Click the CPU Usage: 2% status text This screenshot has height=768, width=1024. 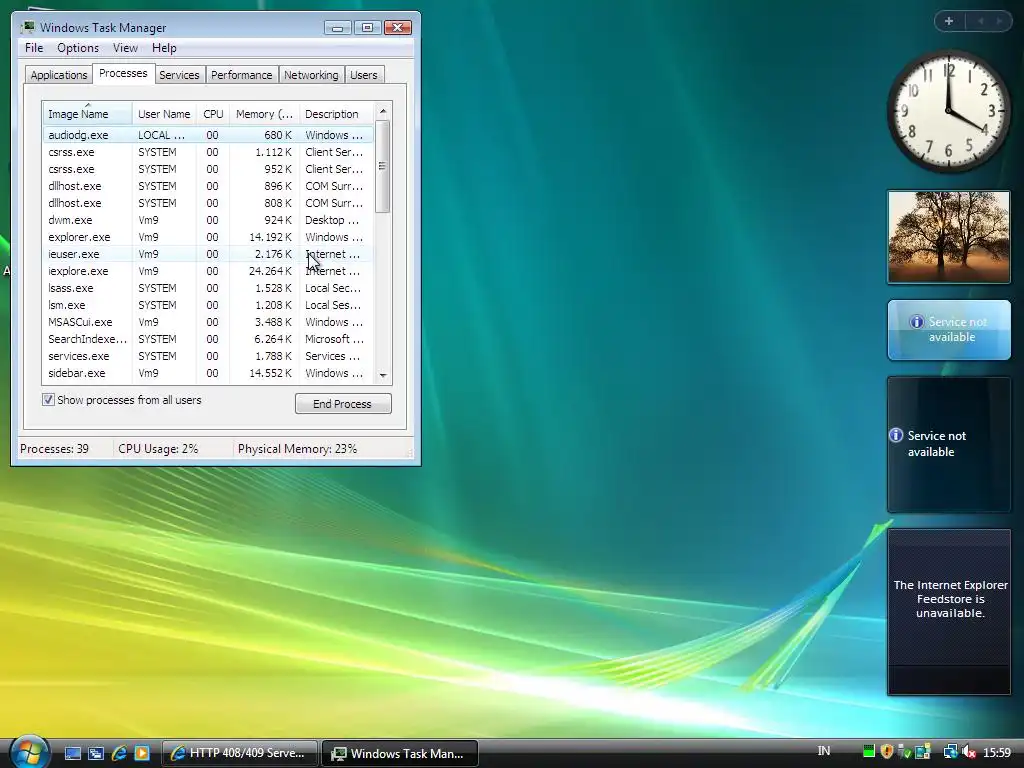pyautogui.click(x=158, y=449)
